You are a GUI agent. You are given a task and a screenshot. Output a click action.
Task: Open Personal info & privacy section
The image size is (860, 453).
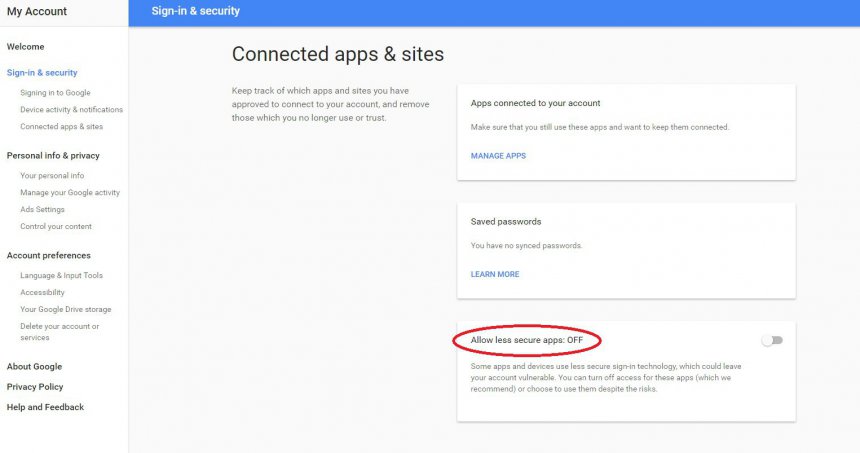tap(53, 156)
